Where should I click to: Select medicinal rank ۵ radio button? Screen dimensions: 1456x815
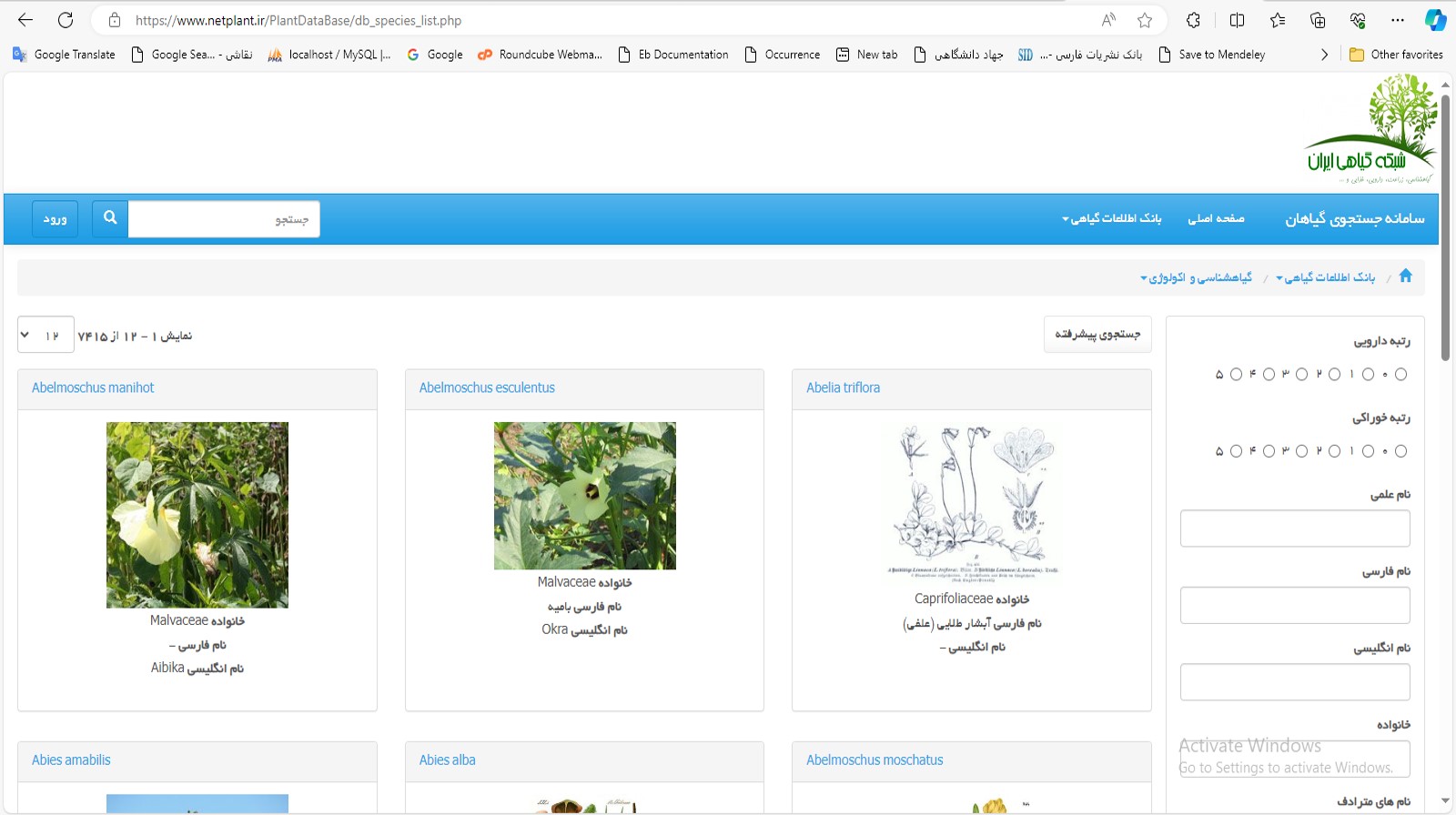point(1236,374)
